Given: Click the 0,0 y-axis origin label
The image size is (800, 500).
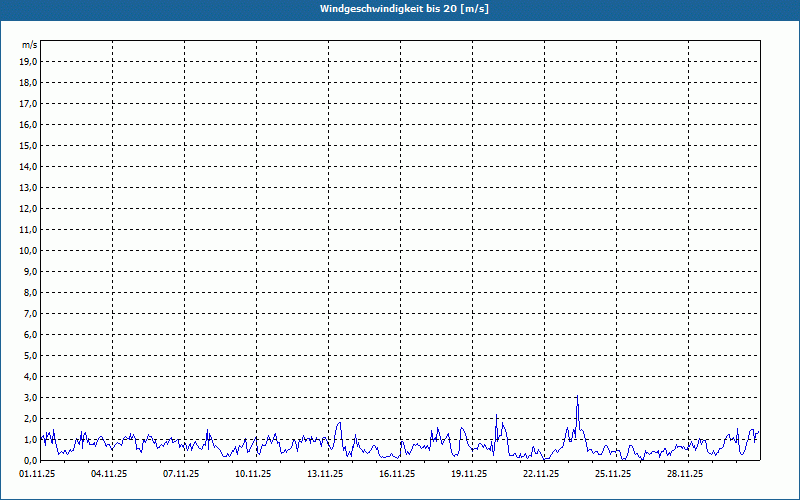Looking at the screenshot, I should tap(29, 460).
